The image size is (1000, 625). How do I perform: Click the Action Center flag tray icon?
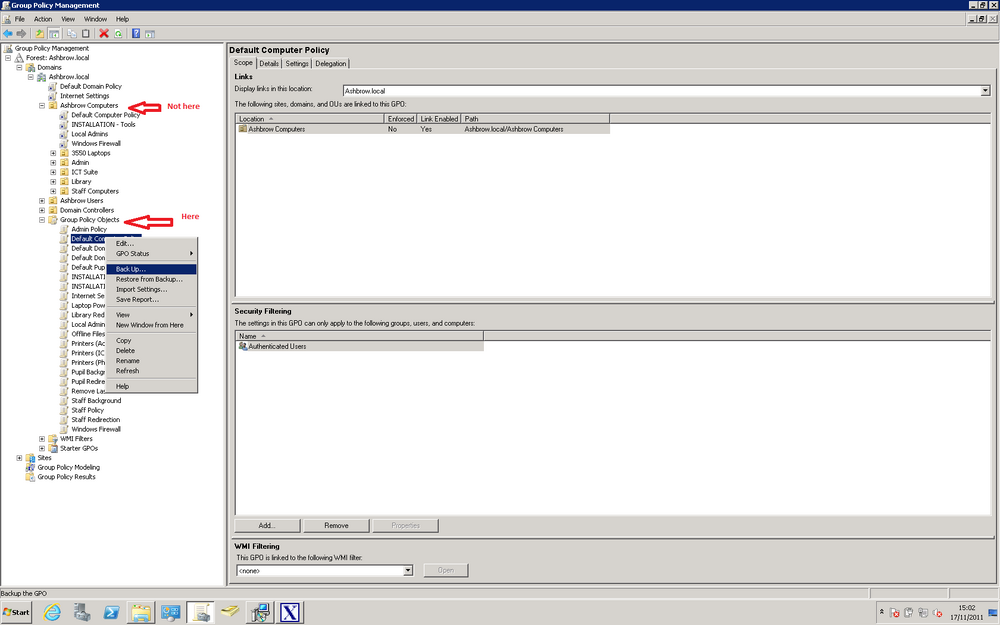(894, 613)
